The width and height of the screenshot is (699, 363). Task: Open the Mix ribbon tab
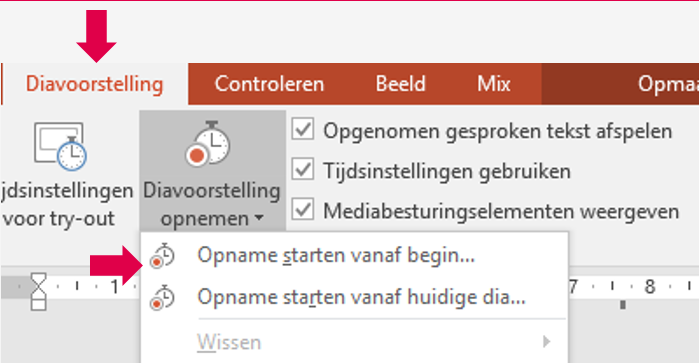coord(493,84)
